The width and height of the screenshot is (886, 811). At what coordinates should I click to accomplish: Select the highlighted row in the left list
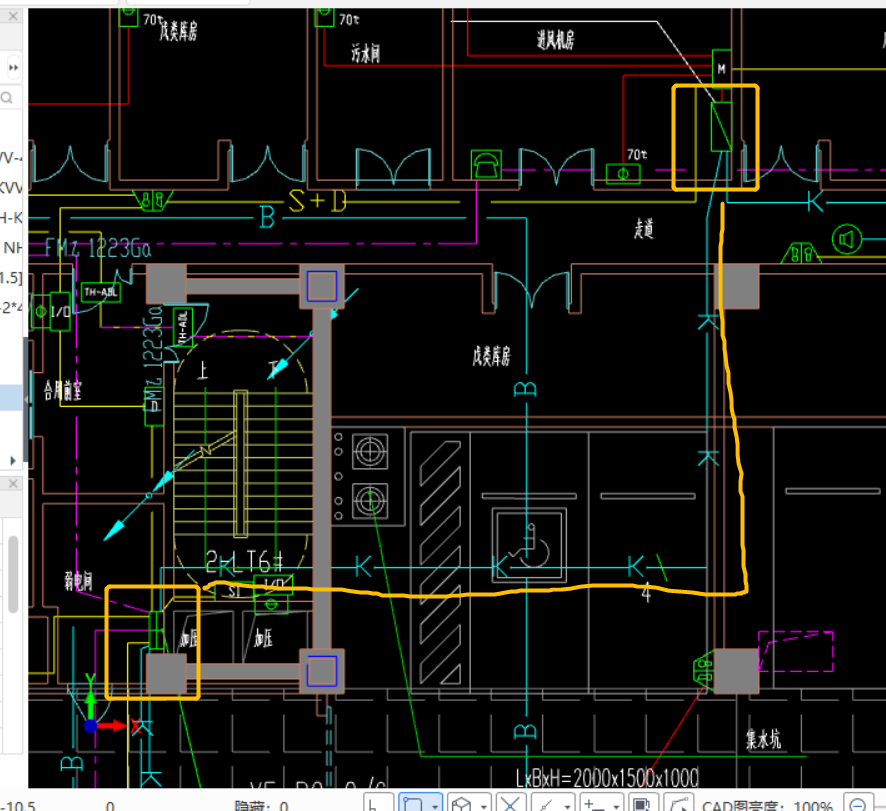pyautogui.click(x=11, y=397)
